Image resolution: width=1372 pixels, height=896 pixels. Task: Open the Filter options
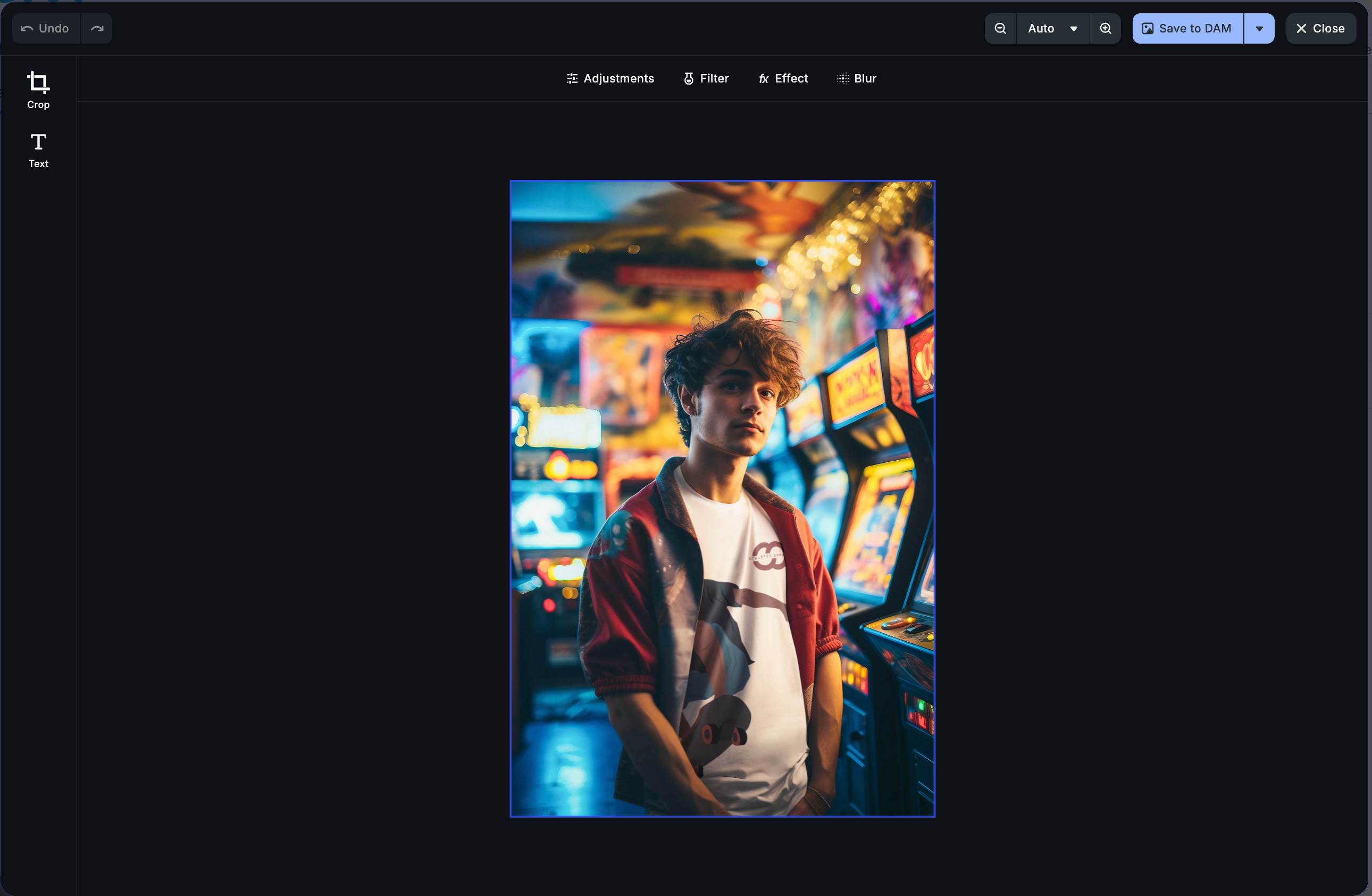[706, 78]
